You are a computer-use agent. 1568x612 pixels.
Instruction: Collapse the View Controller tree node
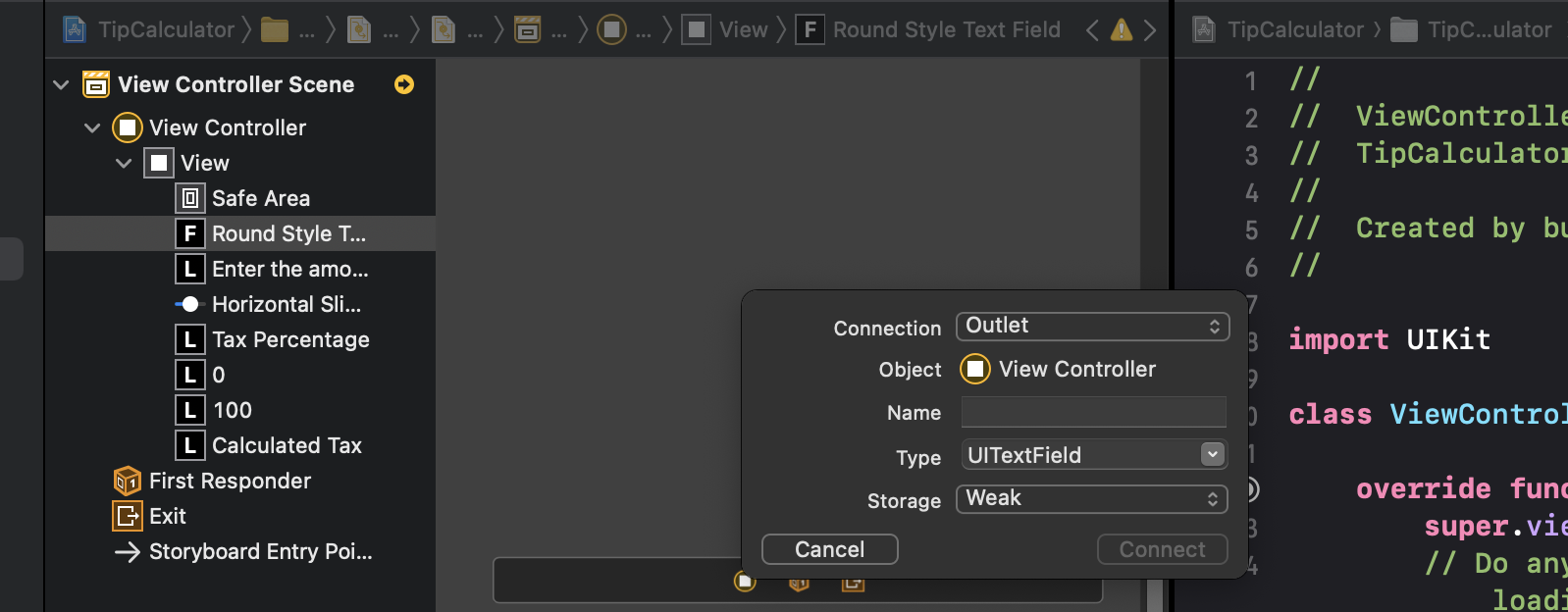coord(92,128)
